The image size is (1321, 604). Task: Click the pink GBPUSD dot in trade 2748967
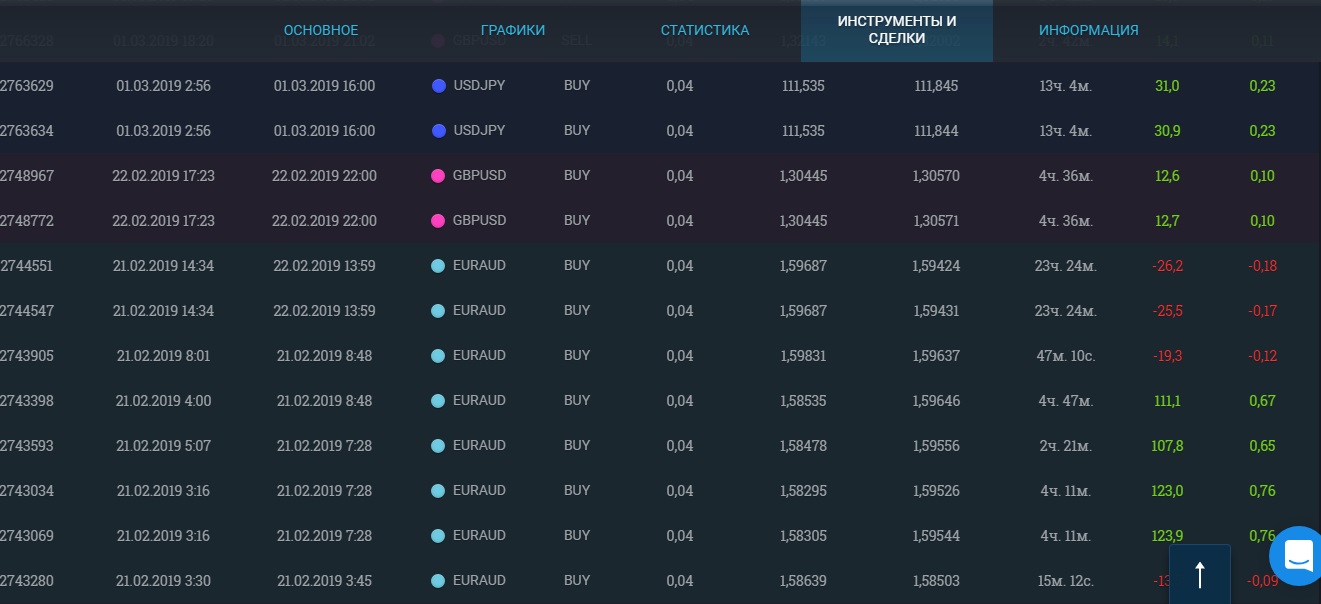[x=438, y=176]
